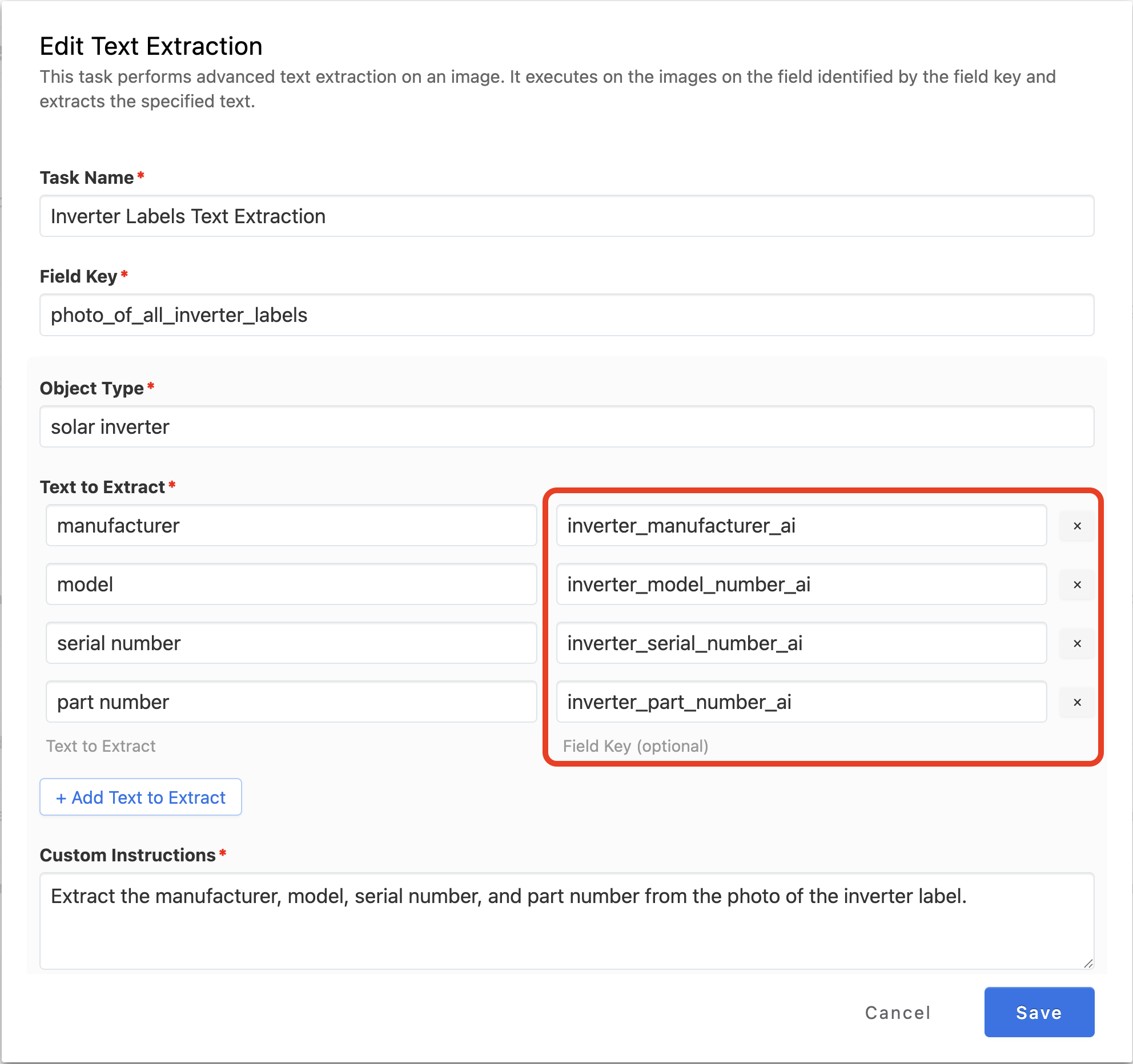Delete the inverter_part_number_ai row
Screen dimensions: 1133x1064
click(x=1077, y=702)
